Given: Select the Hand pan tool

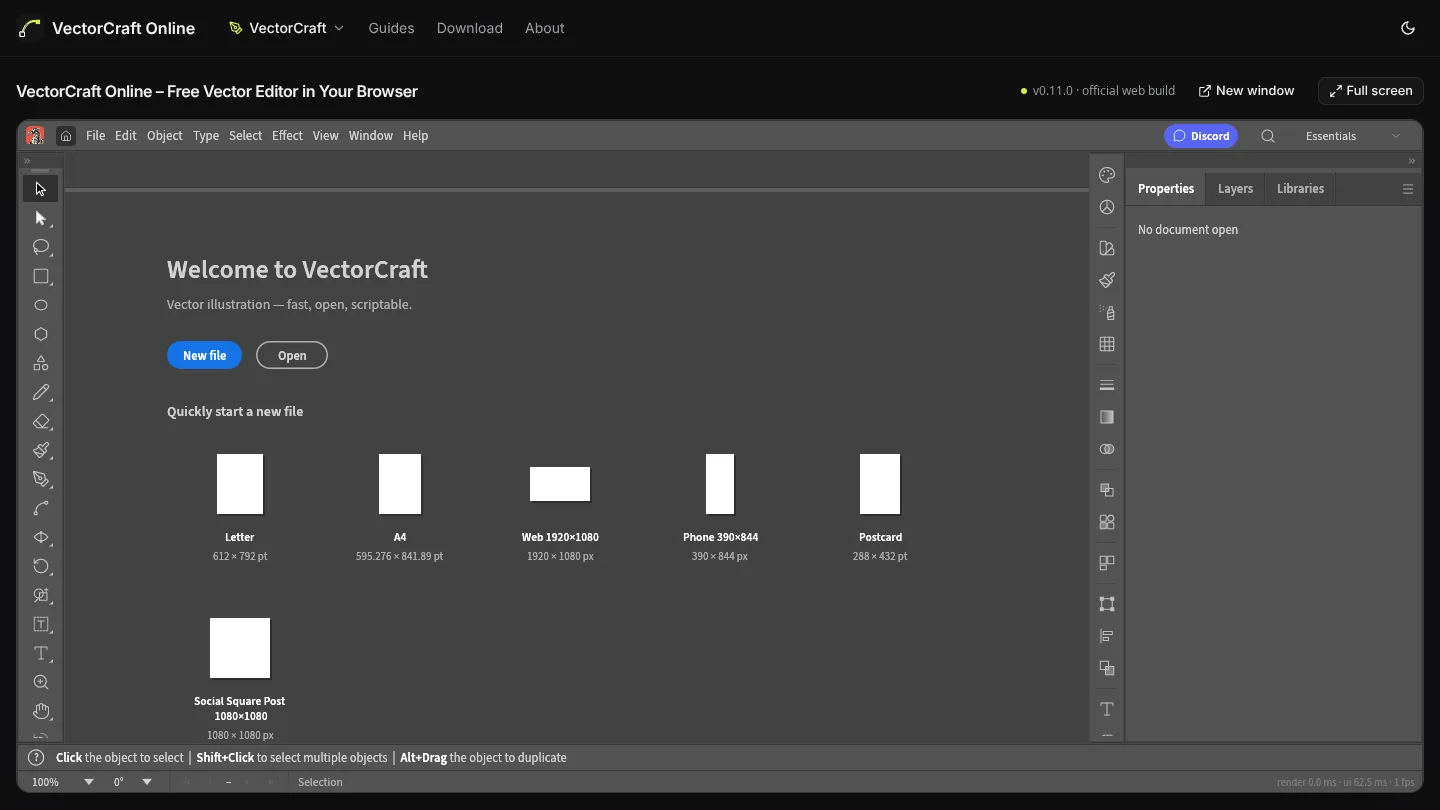Looking at the screenshot, I should 41,711.
